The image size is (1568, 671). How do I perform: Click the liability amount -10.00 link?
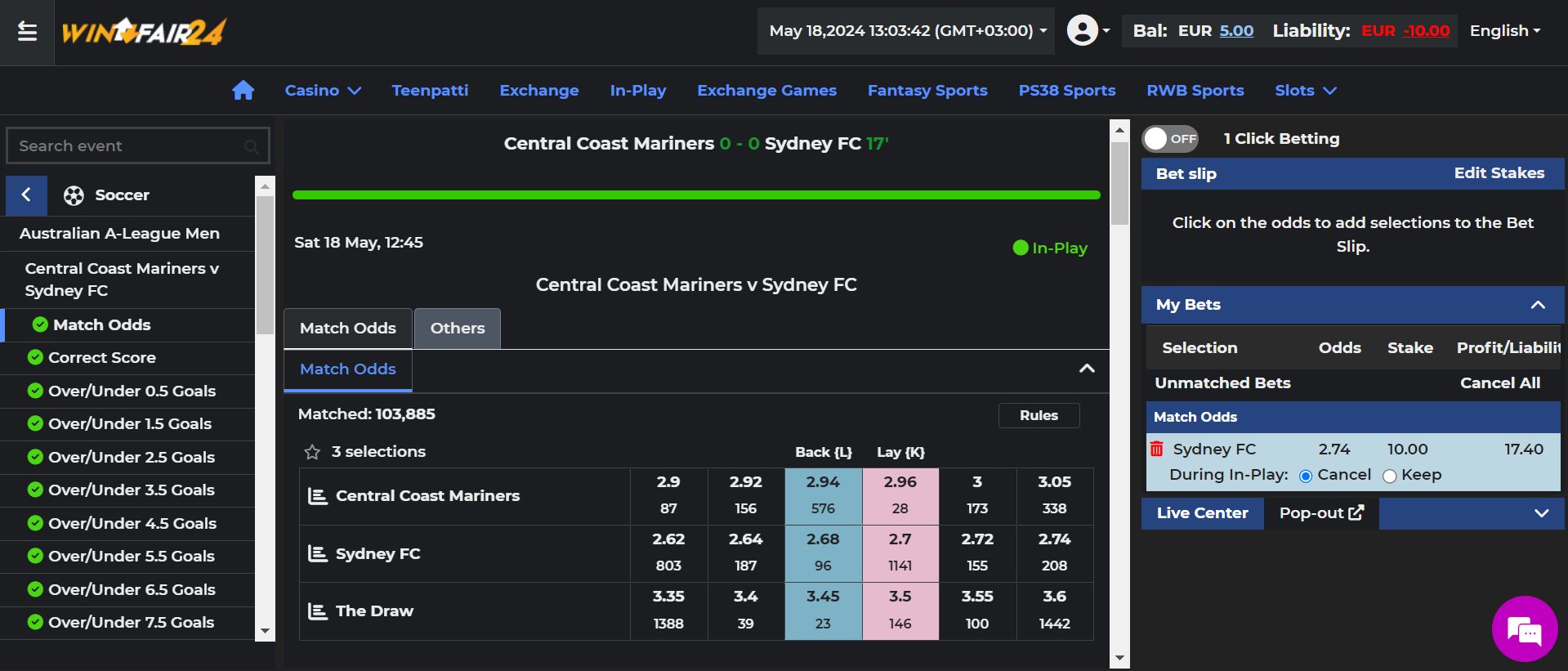(1426, 31)
